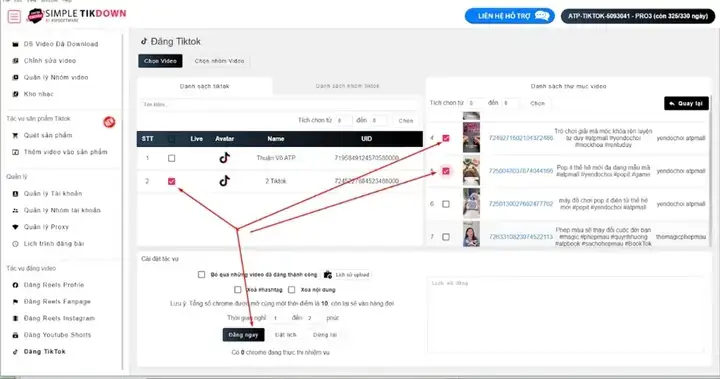The width and height of the screenshot is (720, 379).
Task: Open Đăng Reels Instagram icon
Action: 15,318
